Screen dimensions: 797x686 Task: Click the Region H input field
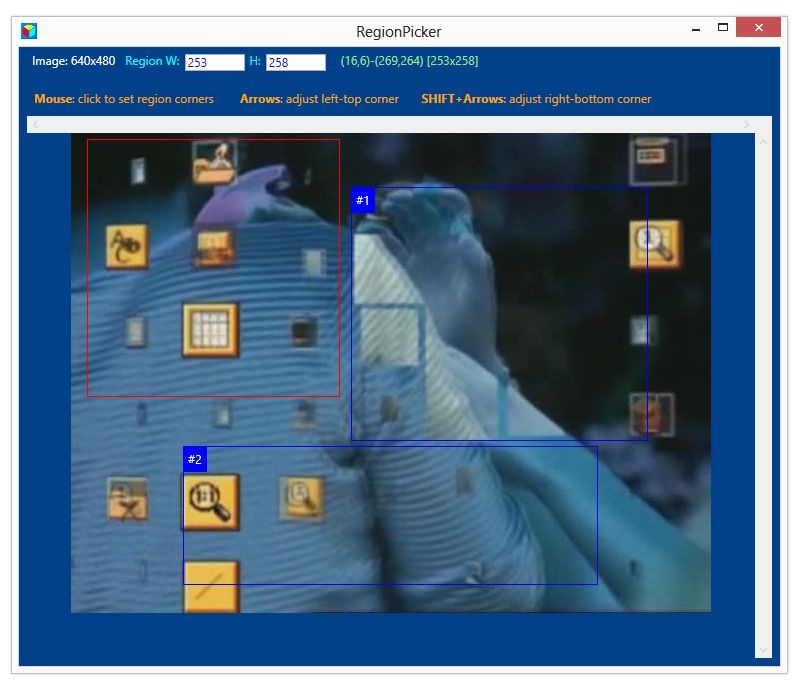(296, 62)
